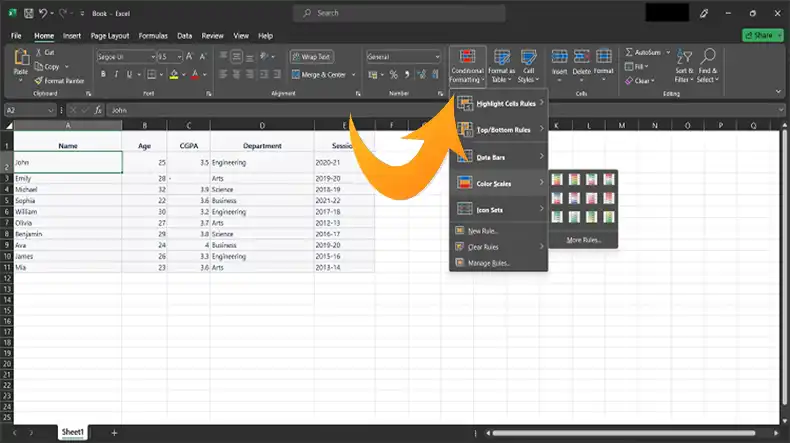Click the Search box in title bar
790x443 pixels.
pos(399,13)
